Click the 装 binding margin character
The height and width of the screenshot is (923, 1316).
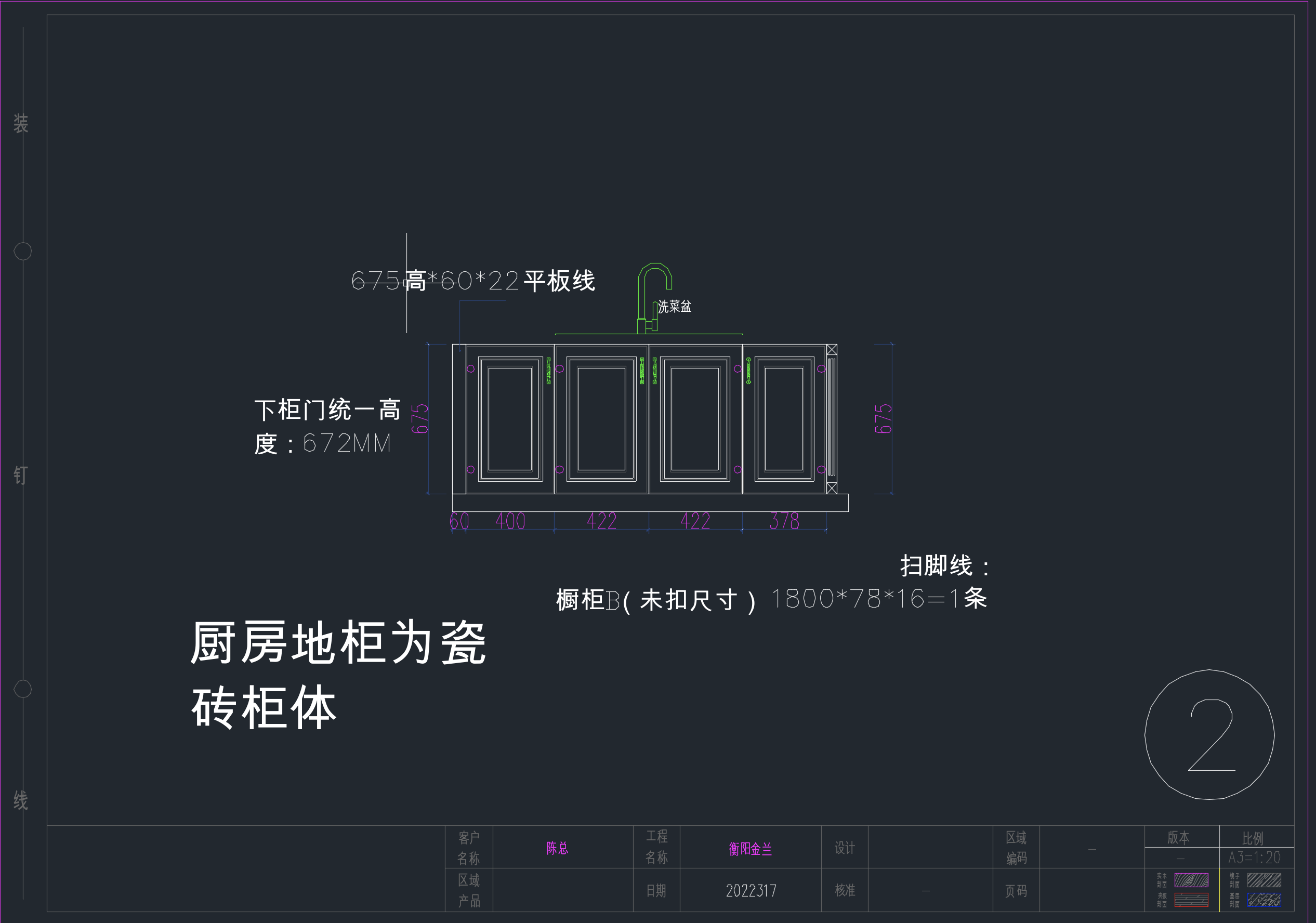(21, 123)
